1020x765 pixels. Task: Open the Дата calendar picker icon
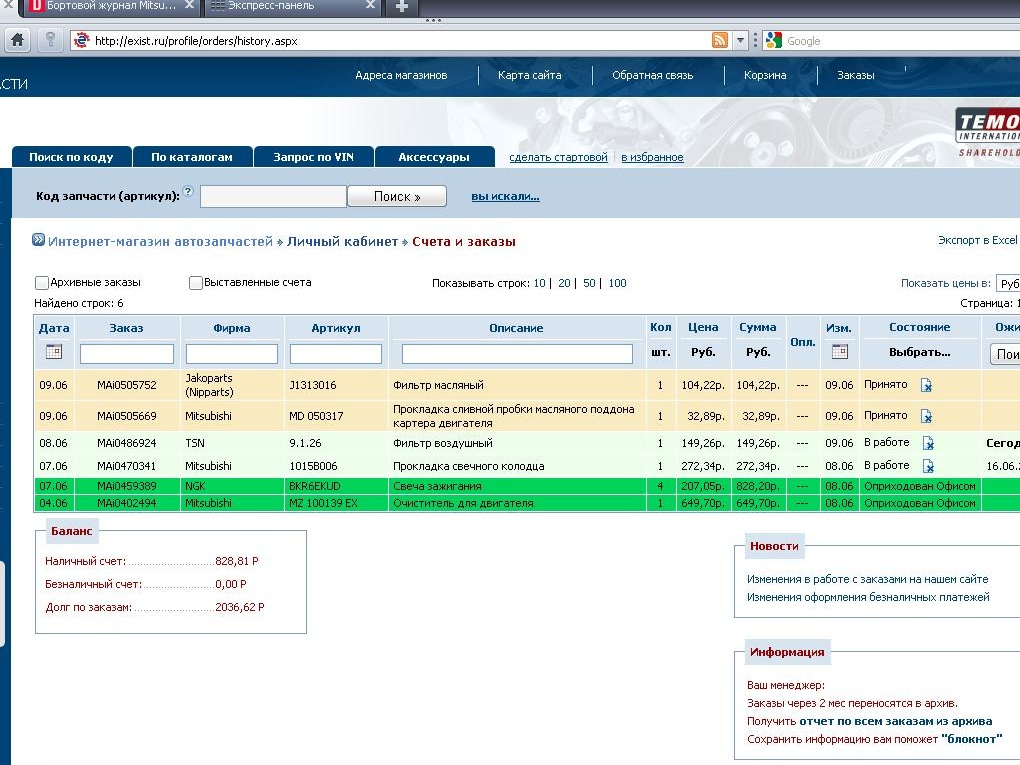pyautogui.click(x=54, y=352)
